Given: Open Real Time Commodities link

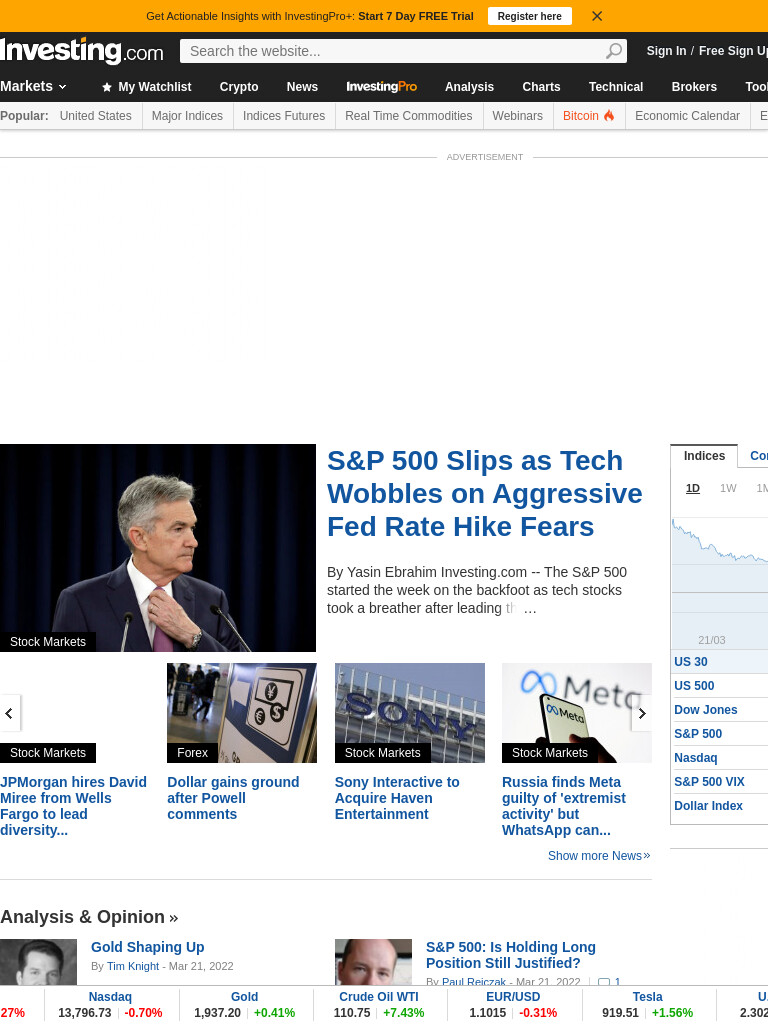Looking at the screenshot, I should pyautogui.click(x=409, y=116).
